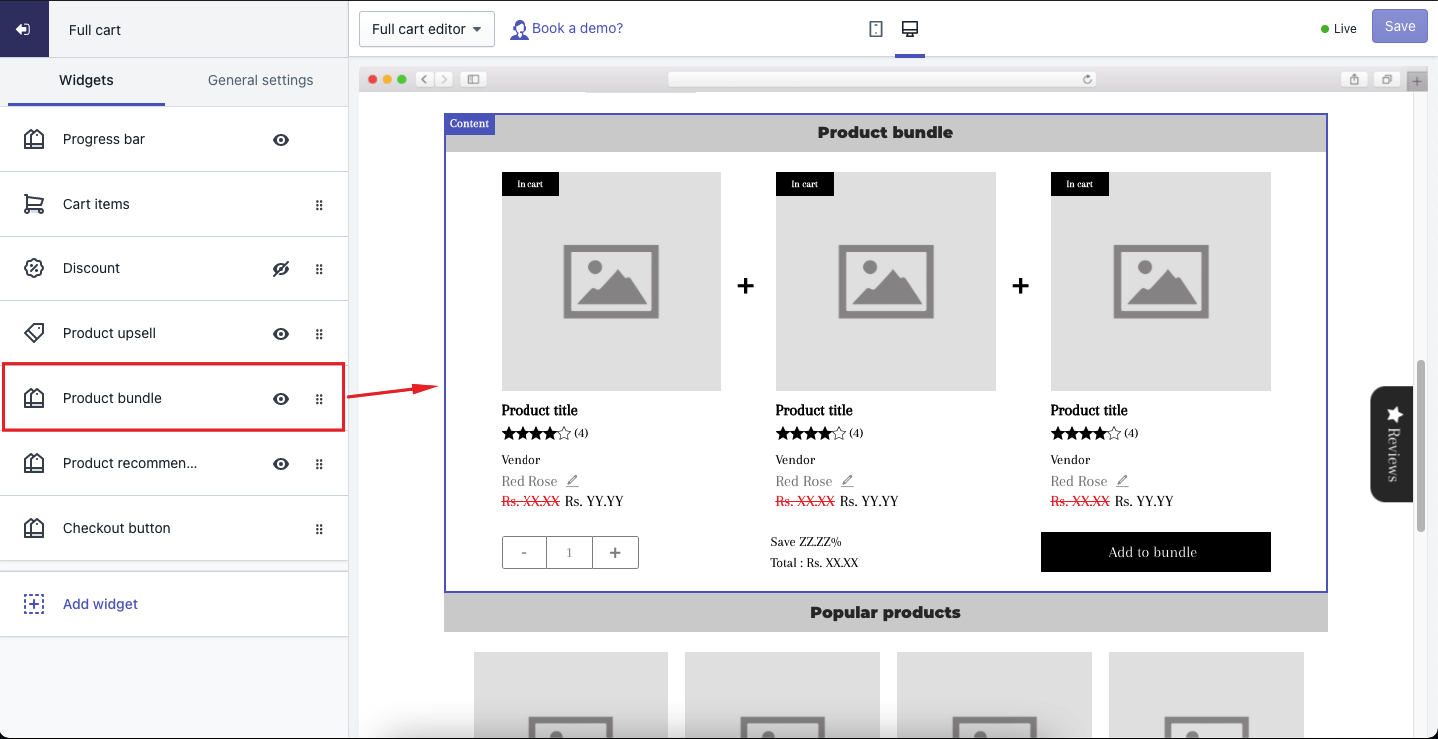Click the Save ZZ.ZZ% text
Screen dimensions: 1438x739
(x=806, y=542)
